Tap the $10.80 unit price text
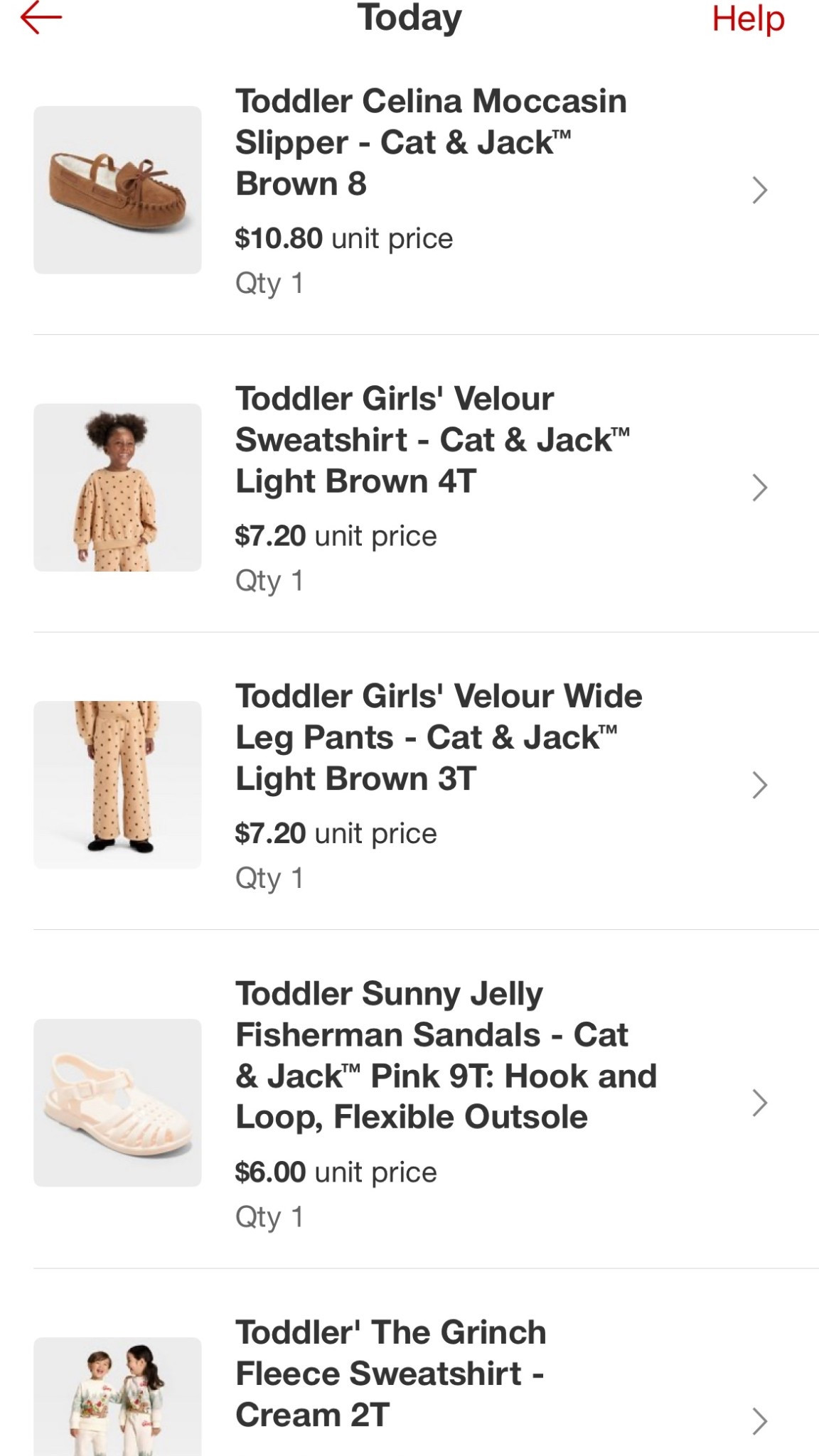The image size is (819, 1456). [343, 239]
